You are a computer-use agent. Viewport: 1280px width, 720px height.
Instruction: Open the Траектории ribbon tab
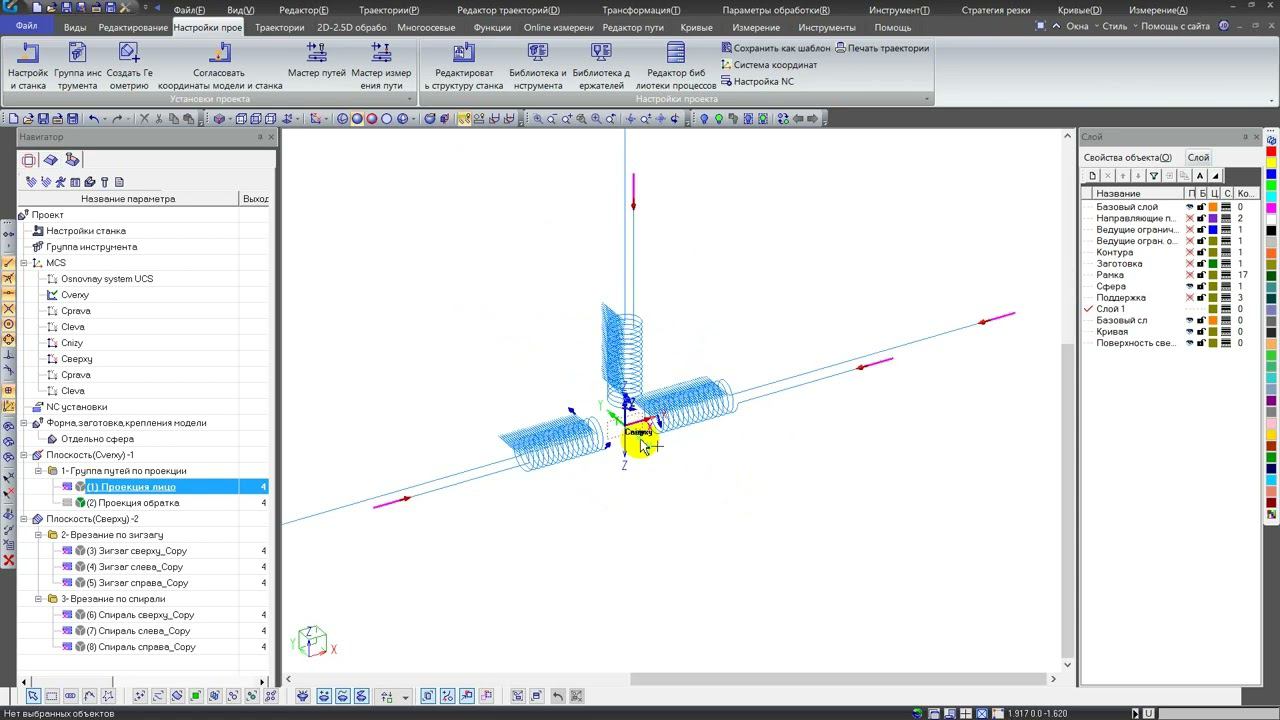(x=279, y=27)
